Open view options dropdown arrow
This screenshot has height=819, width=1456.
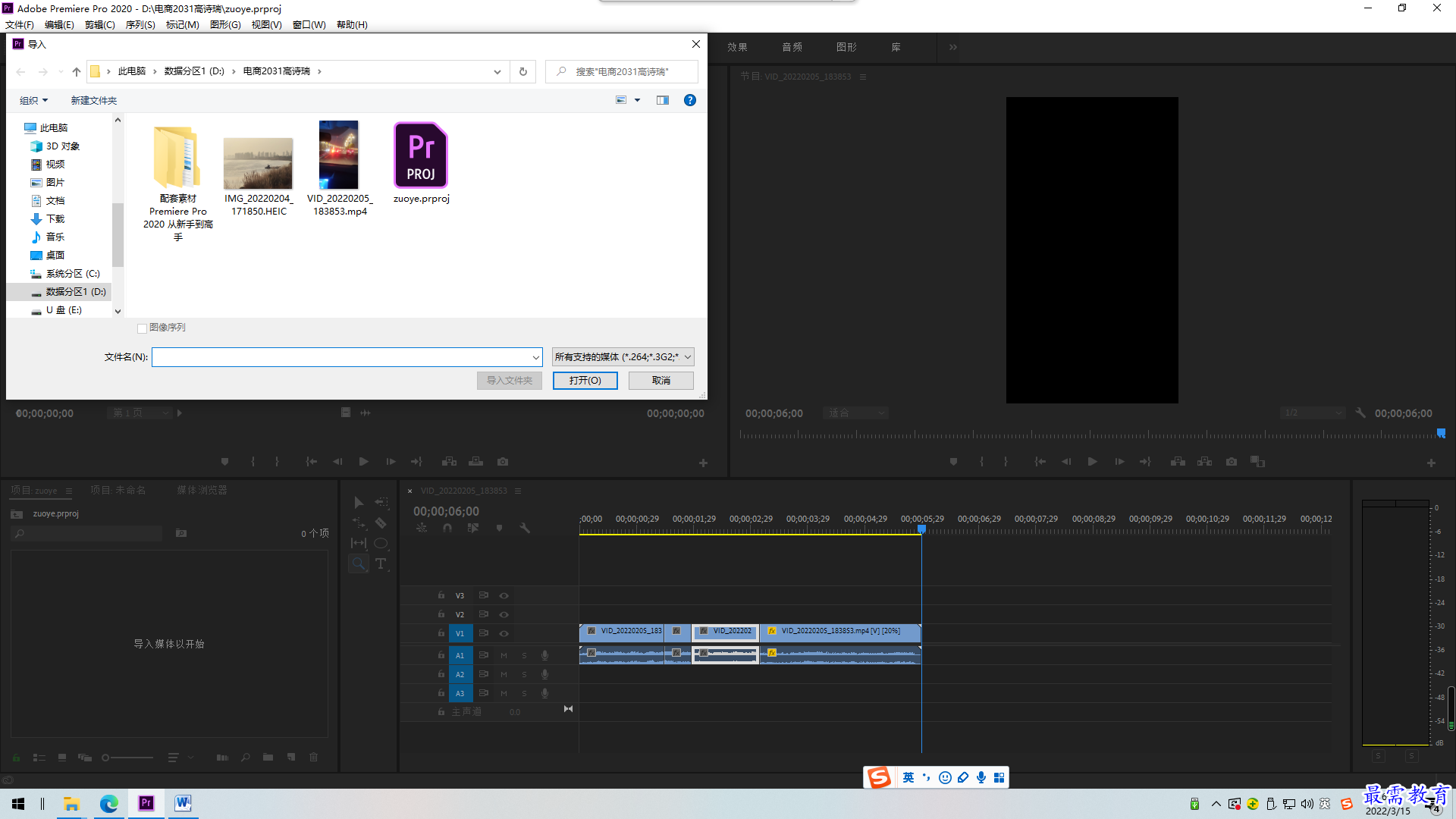637,100
